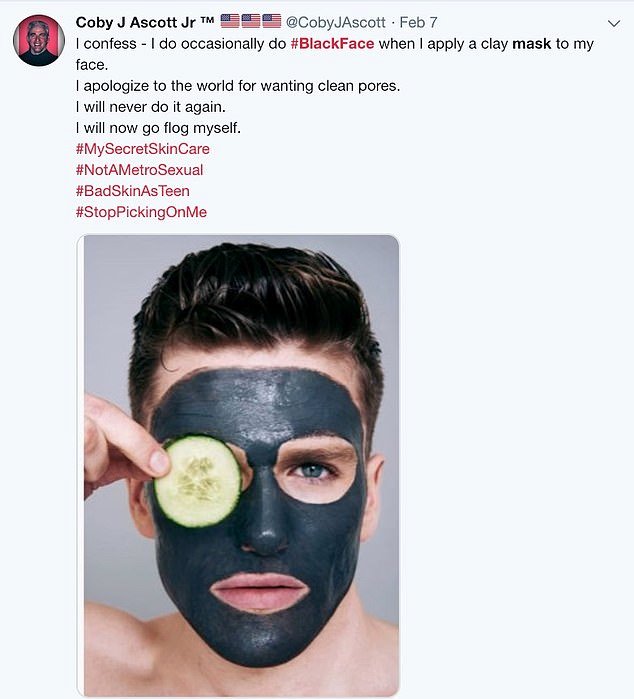The width and height of the screenshot is (634, 699).
Task: Follow the #BlackFace hashtag
Action: coord(329,44)
